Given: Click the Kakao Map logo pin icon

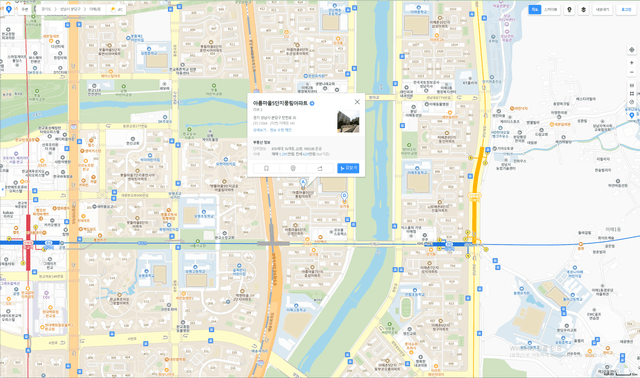Looking at the screenshot, I should point(8,9).
